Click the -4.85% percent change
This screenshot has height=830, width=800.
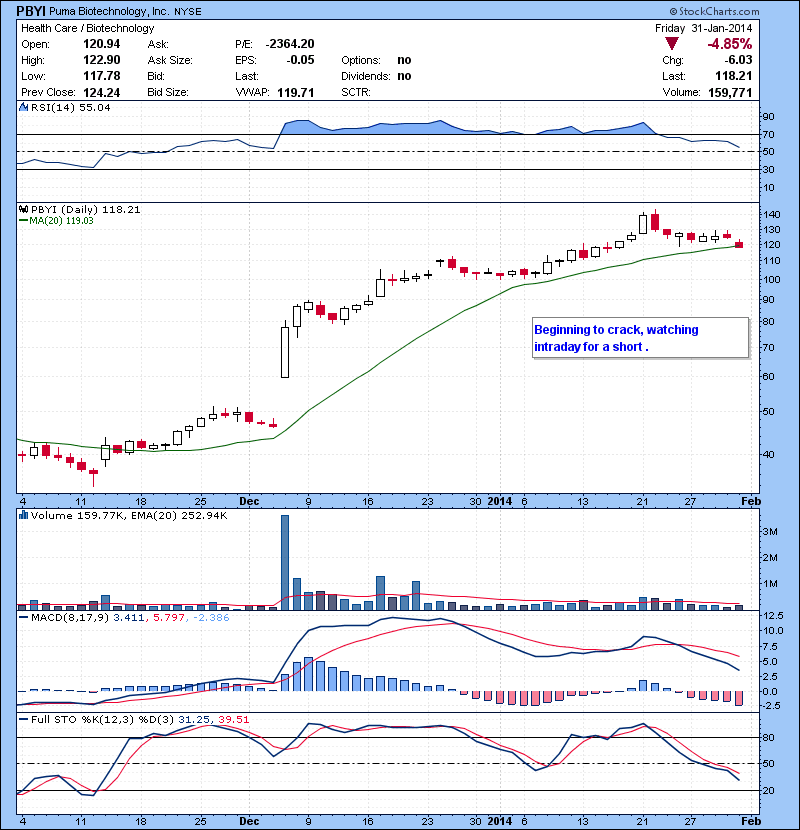coord(730,44)
